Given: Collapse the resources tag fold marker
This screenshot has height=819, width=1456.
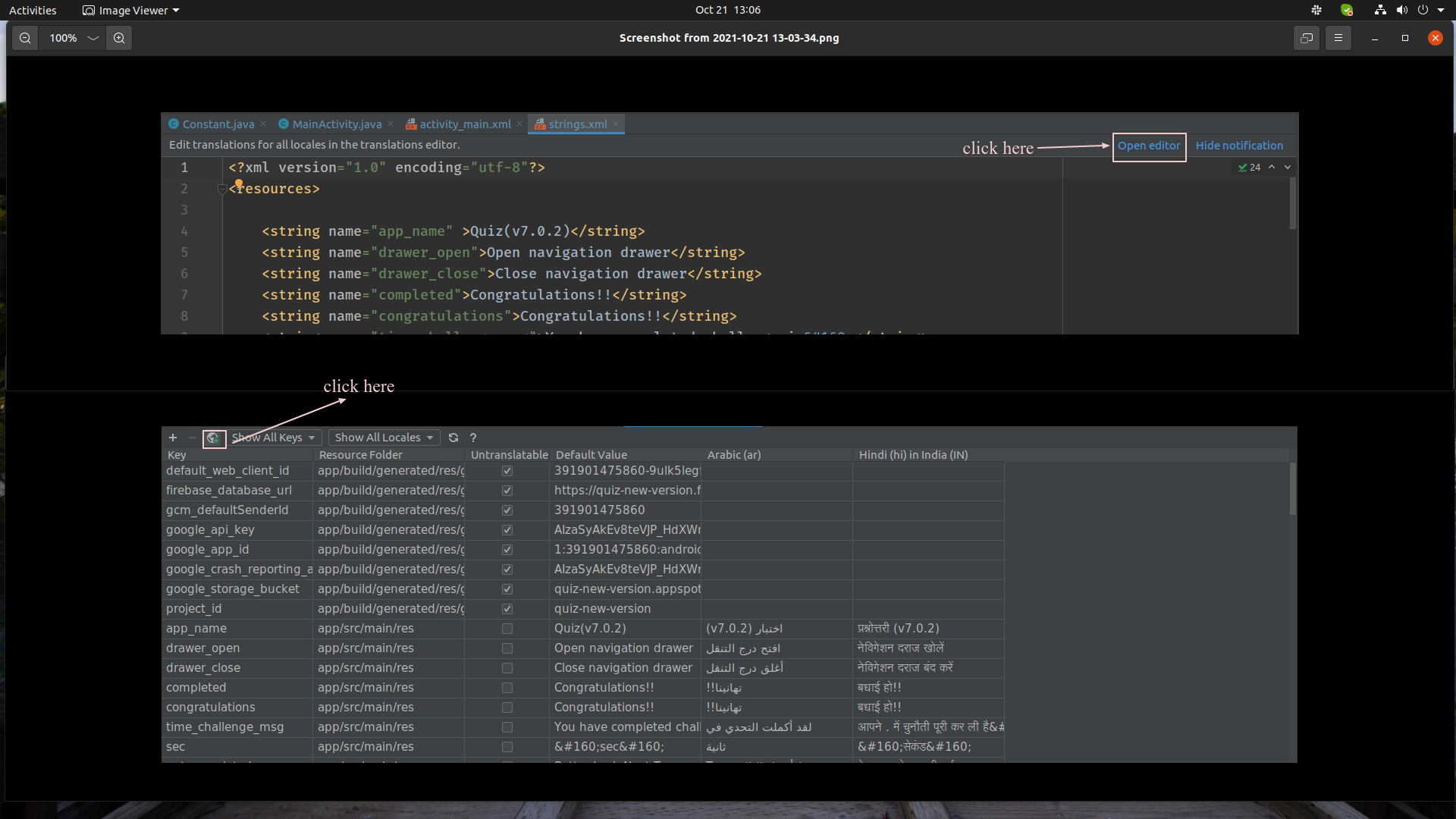Looking at the screenshot, I should pos(221,189).
